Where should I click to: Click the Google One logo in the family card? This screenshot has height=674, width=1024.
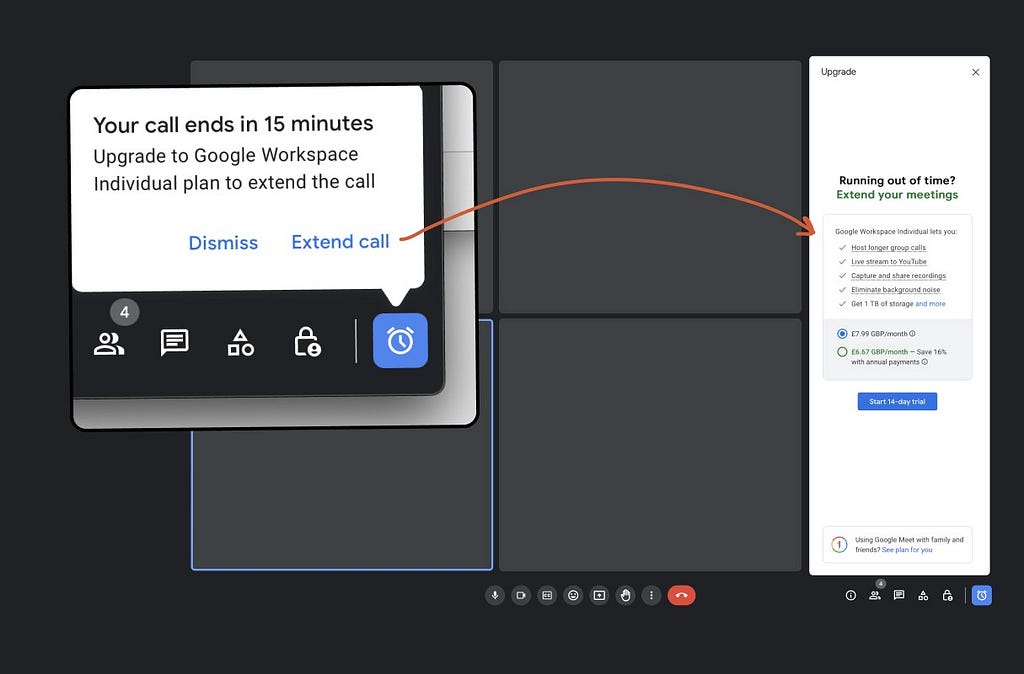[x=839, y=544]
